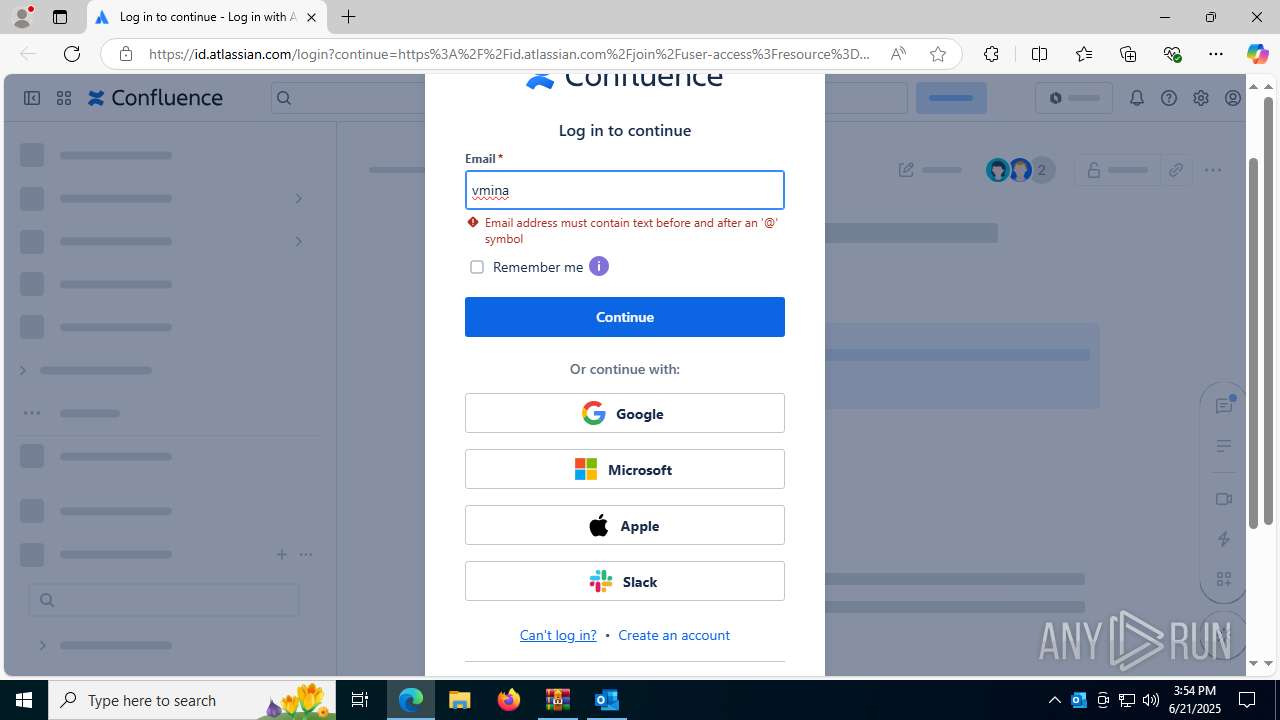Image resolution: width=1280 pixels, height=720 pixels.
Task: Click the apps grid icon in right rail
Action: 1224,579
